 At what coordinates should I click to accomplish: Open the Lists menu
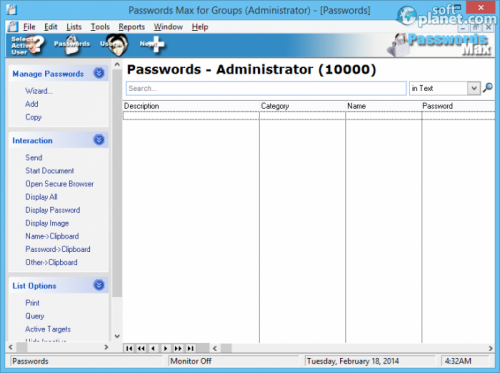pyautogui.click(x=74, y=27)
